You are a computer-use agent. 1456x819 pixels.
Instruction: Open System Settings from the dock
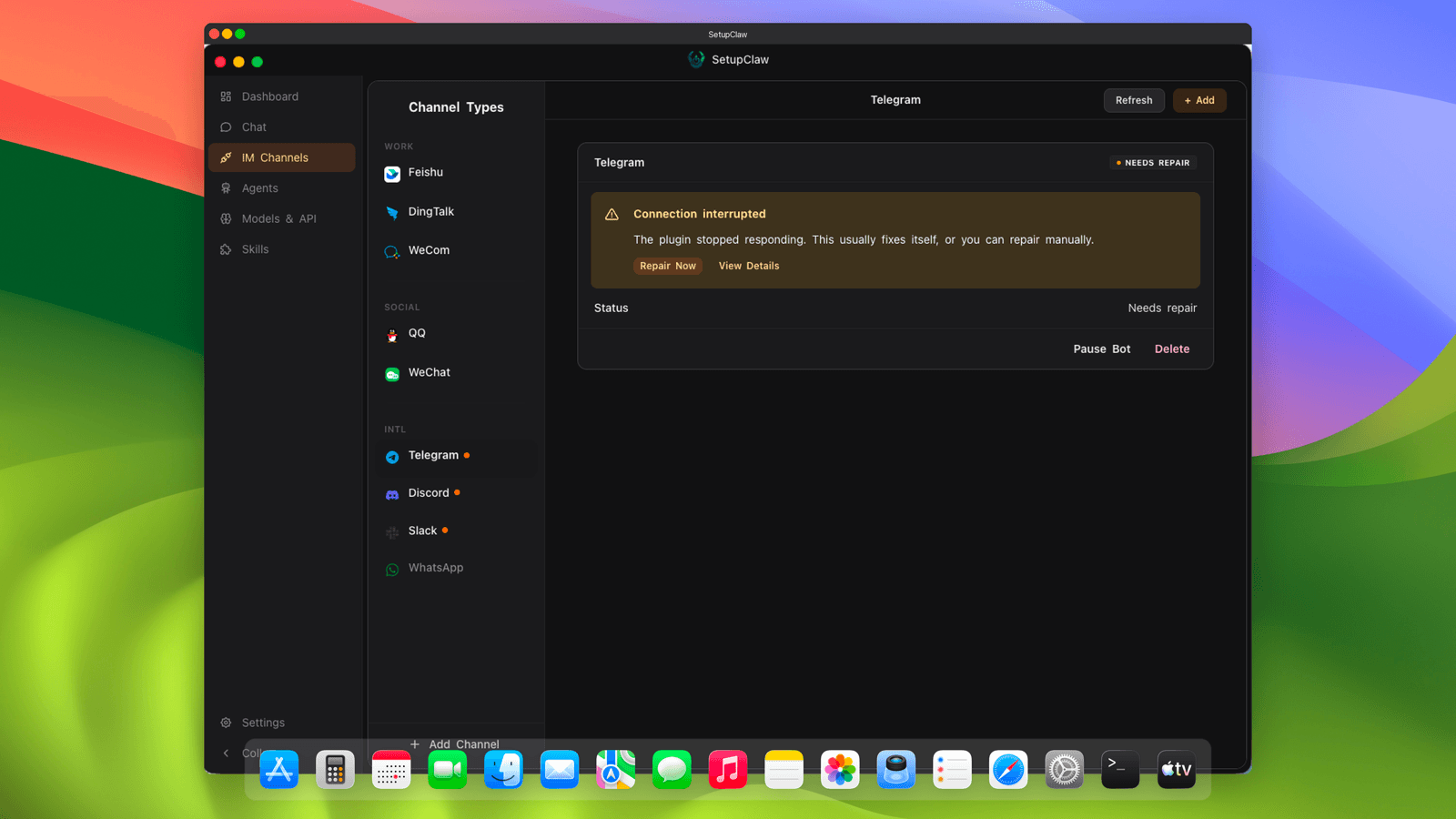pos(1065,770)
